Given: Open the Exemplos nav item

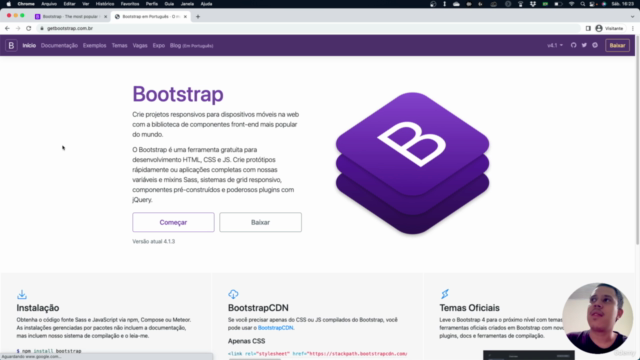Looking at the screenshot, I should [94, 45].
